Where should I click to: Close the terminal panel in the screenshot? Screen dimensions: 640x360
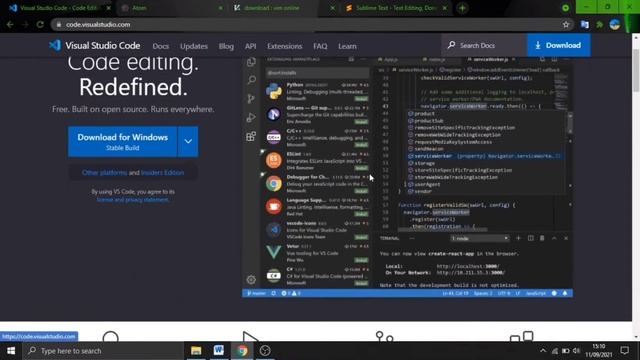[x=566, y=238]
